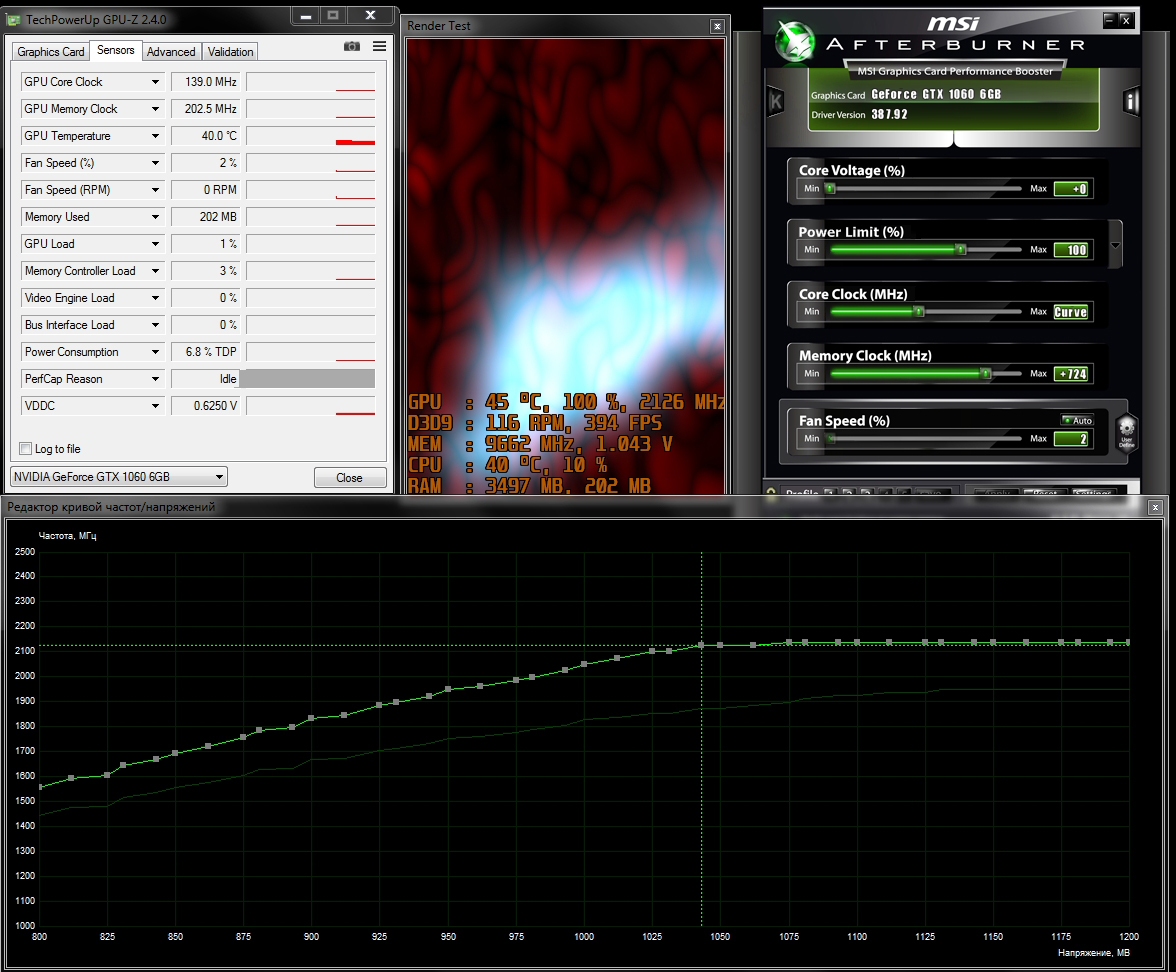Click the 202.5 MHz memory clock reading

(205, 109)
